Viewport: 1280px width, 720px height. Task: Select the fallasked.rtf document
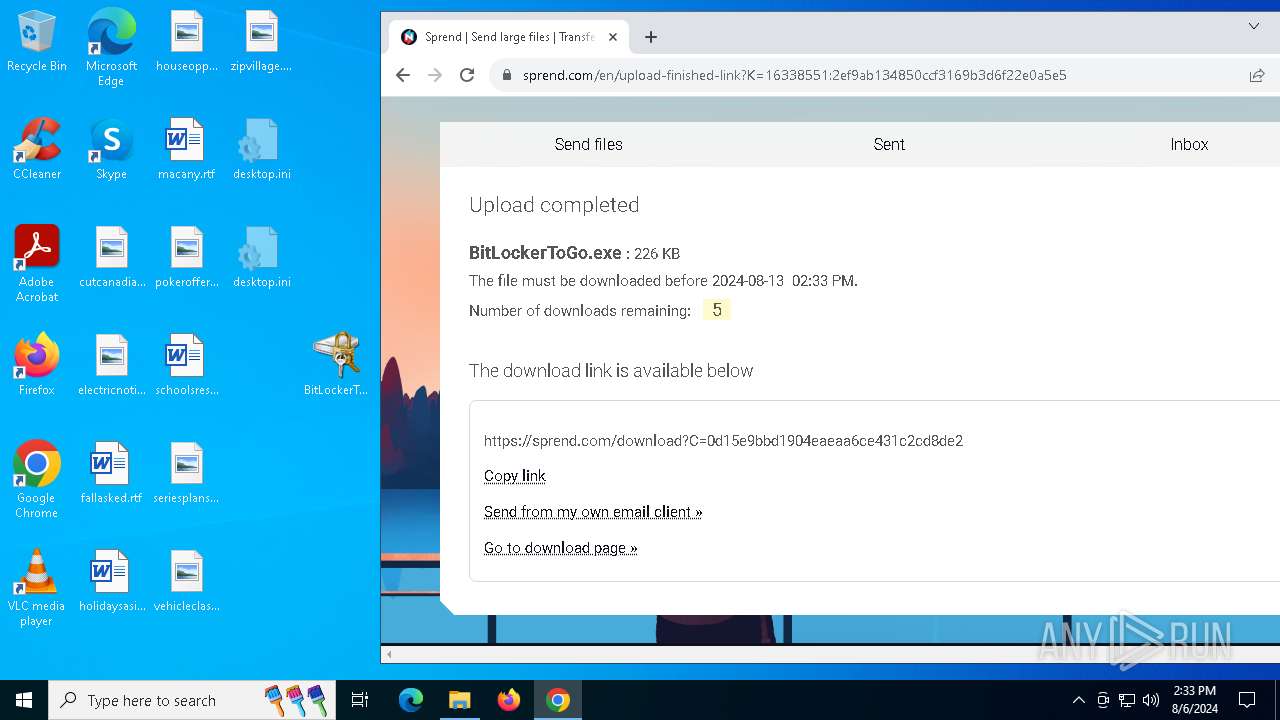[111, 474]
